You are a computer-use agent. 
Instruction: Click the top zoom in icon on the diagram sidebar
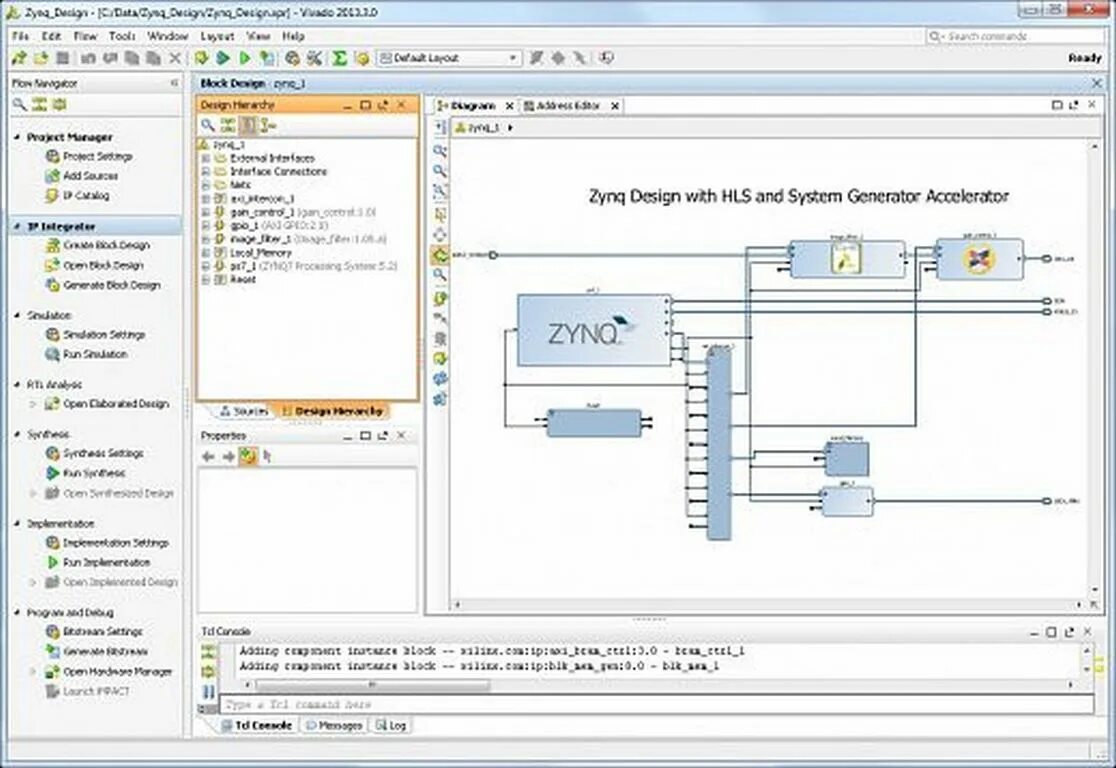[x=440, y=150]
